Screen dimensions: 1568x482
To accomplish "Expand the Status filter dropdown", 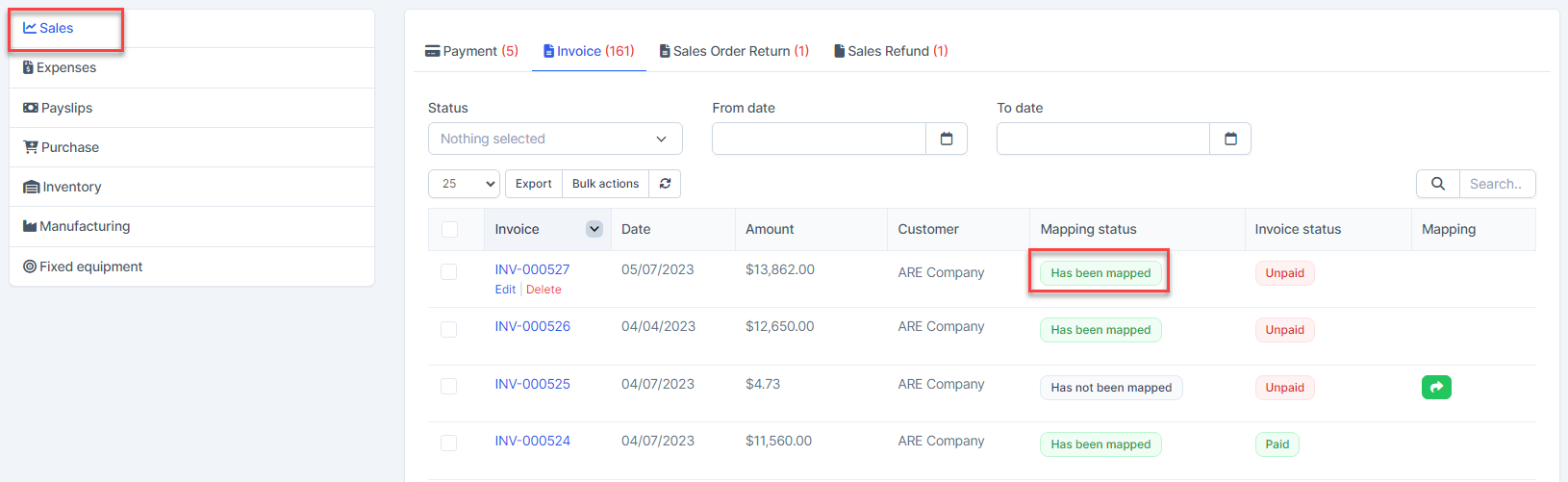I will [555, 139].
